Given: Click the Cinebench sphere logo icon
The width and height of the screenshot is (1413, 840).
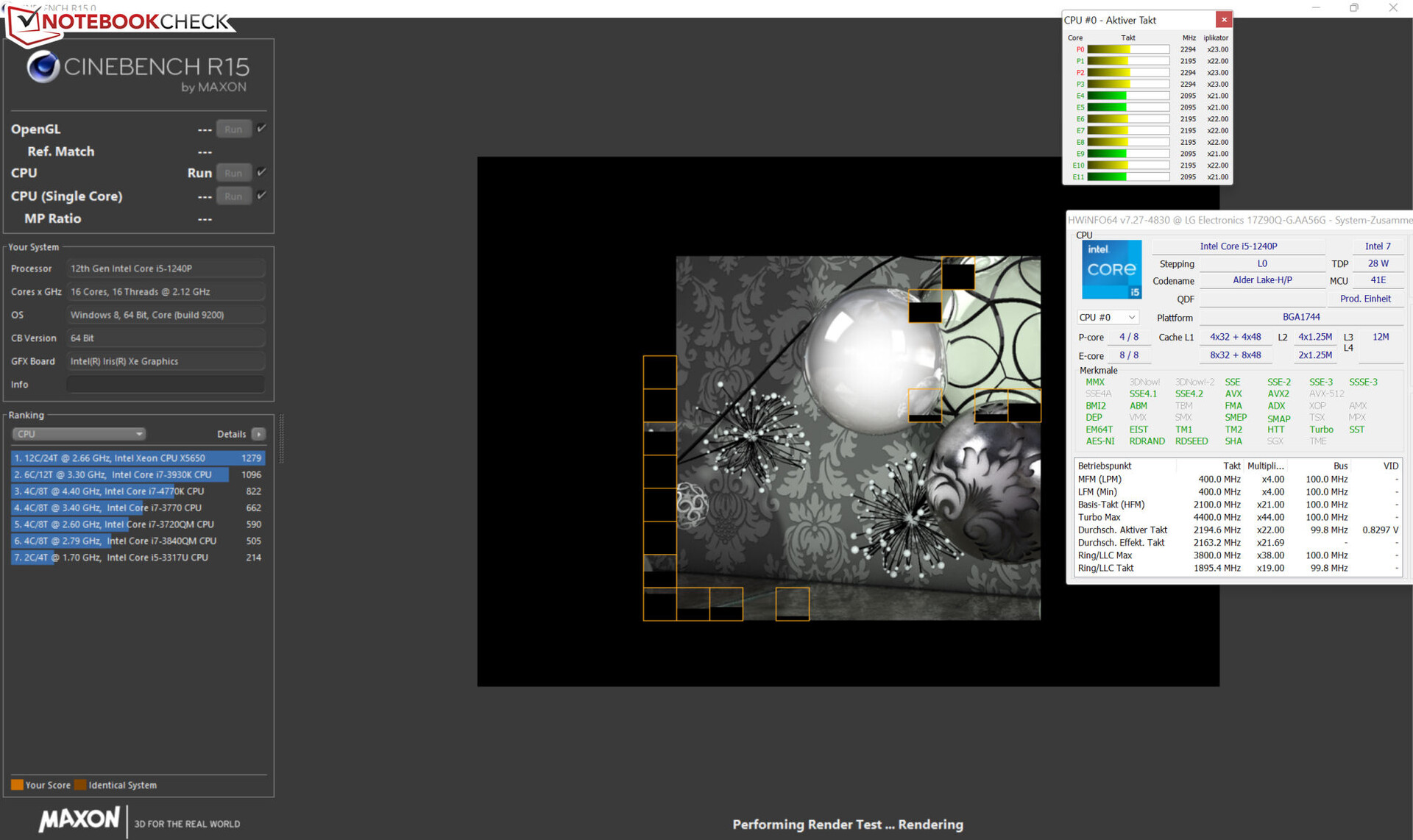Looking at the screenshot, I should tap(43, 67).
